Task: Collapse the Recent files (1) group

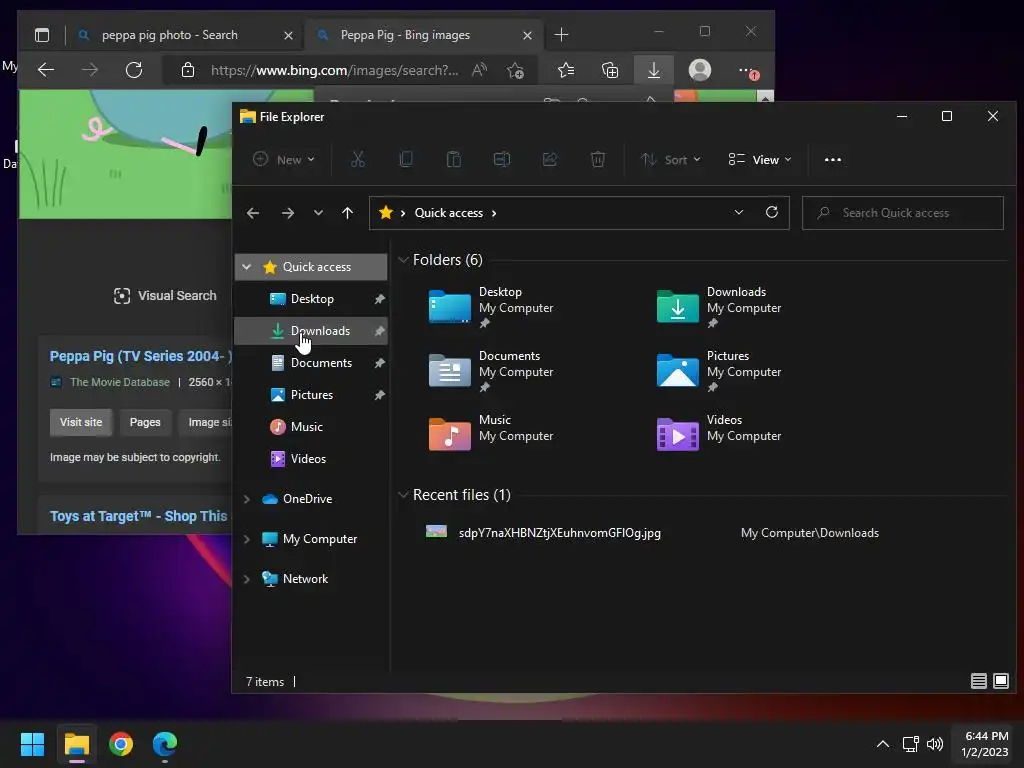Action: (403, 495)
